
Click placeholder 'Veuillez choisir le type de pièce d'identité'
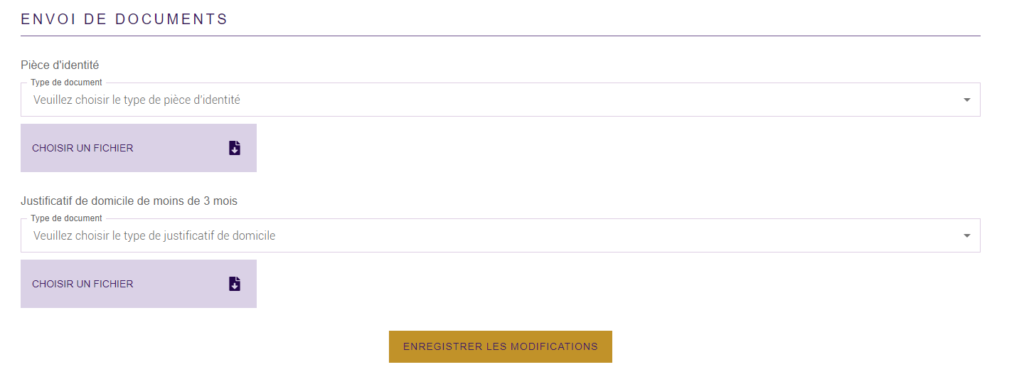click(x=136, y=100)
